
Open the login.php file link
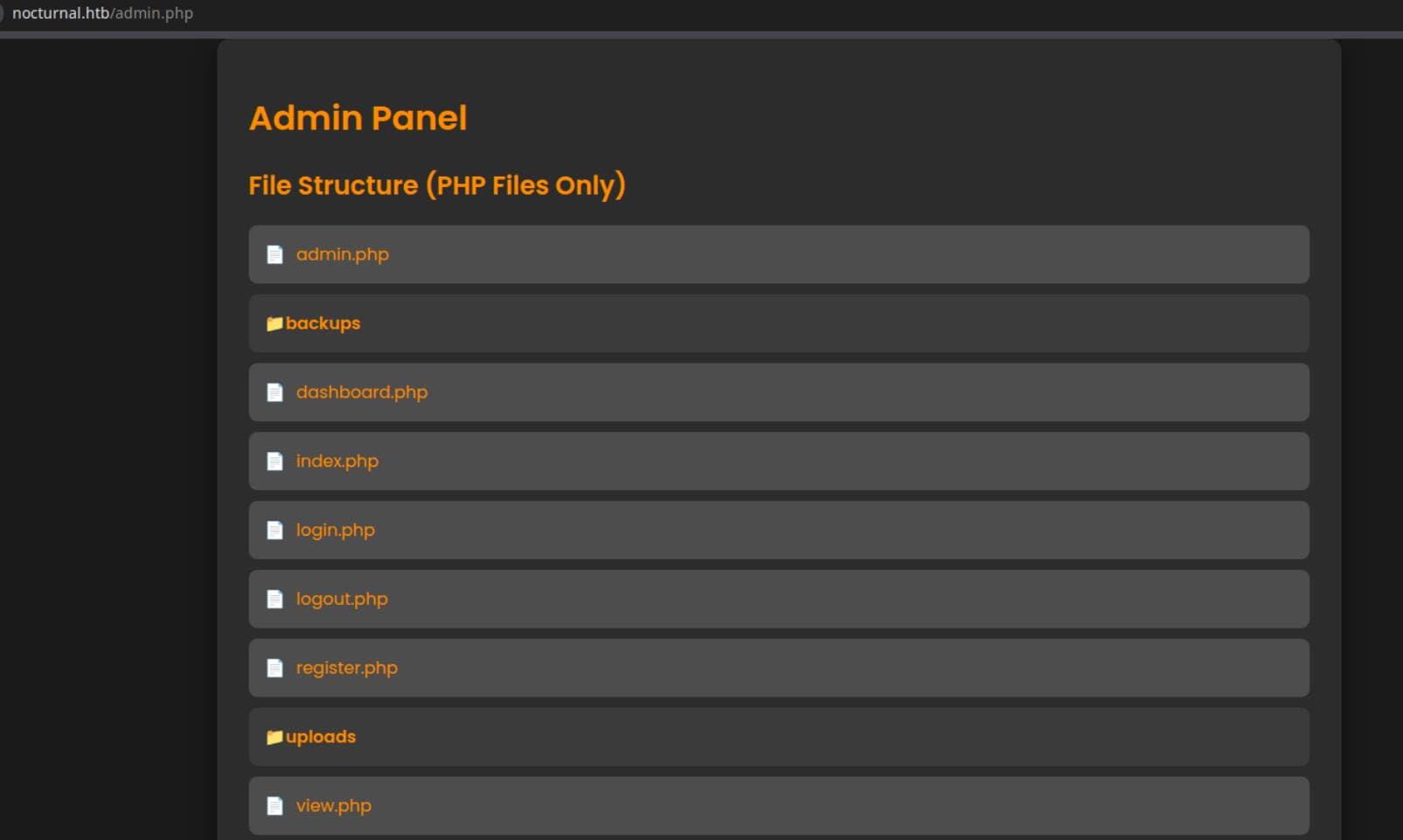[336, 531]
